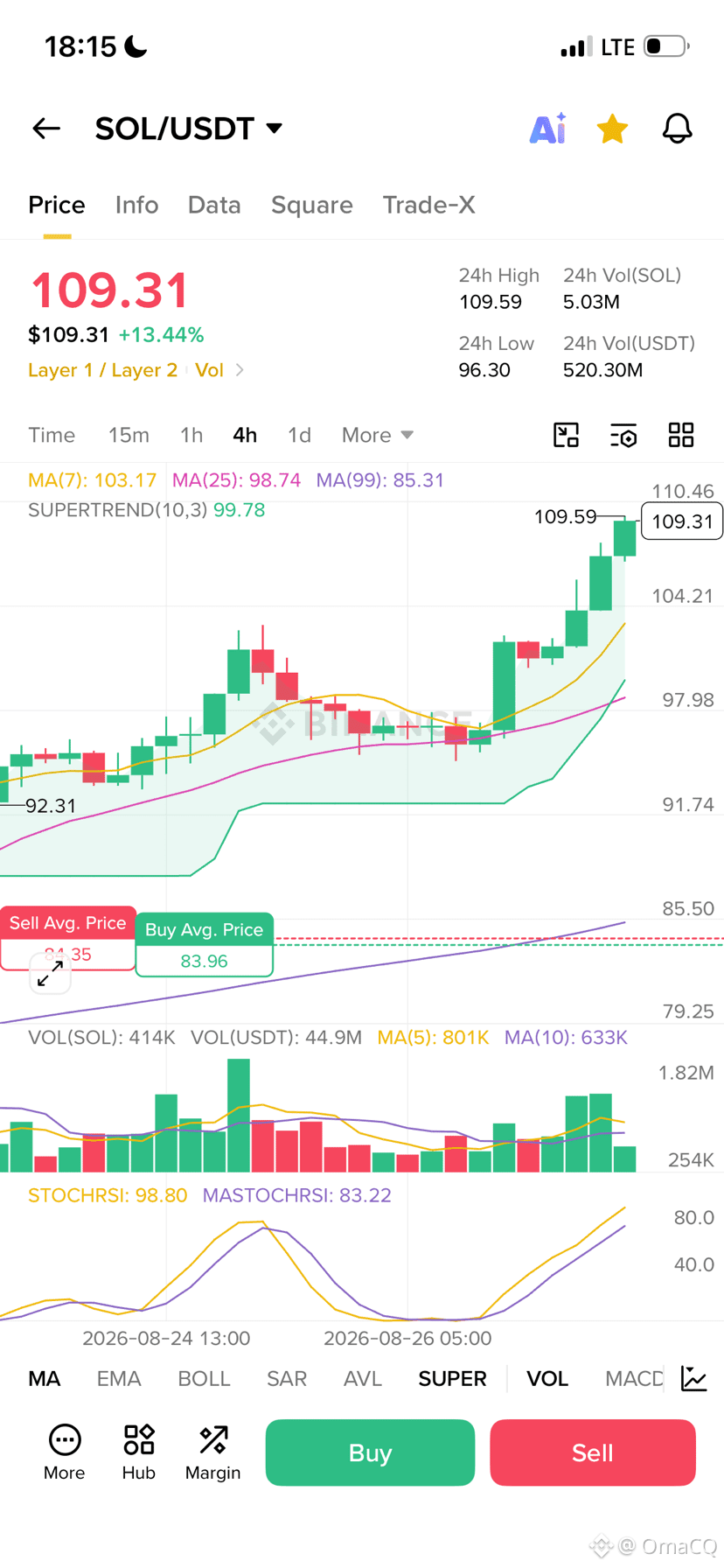Toggle the MA indicator
Screen dimensions: 724x1568
pos(45,1378)
